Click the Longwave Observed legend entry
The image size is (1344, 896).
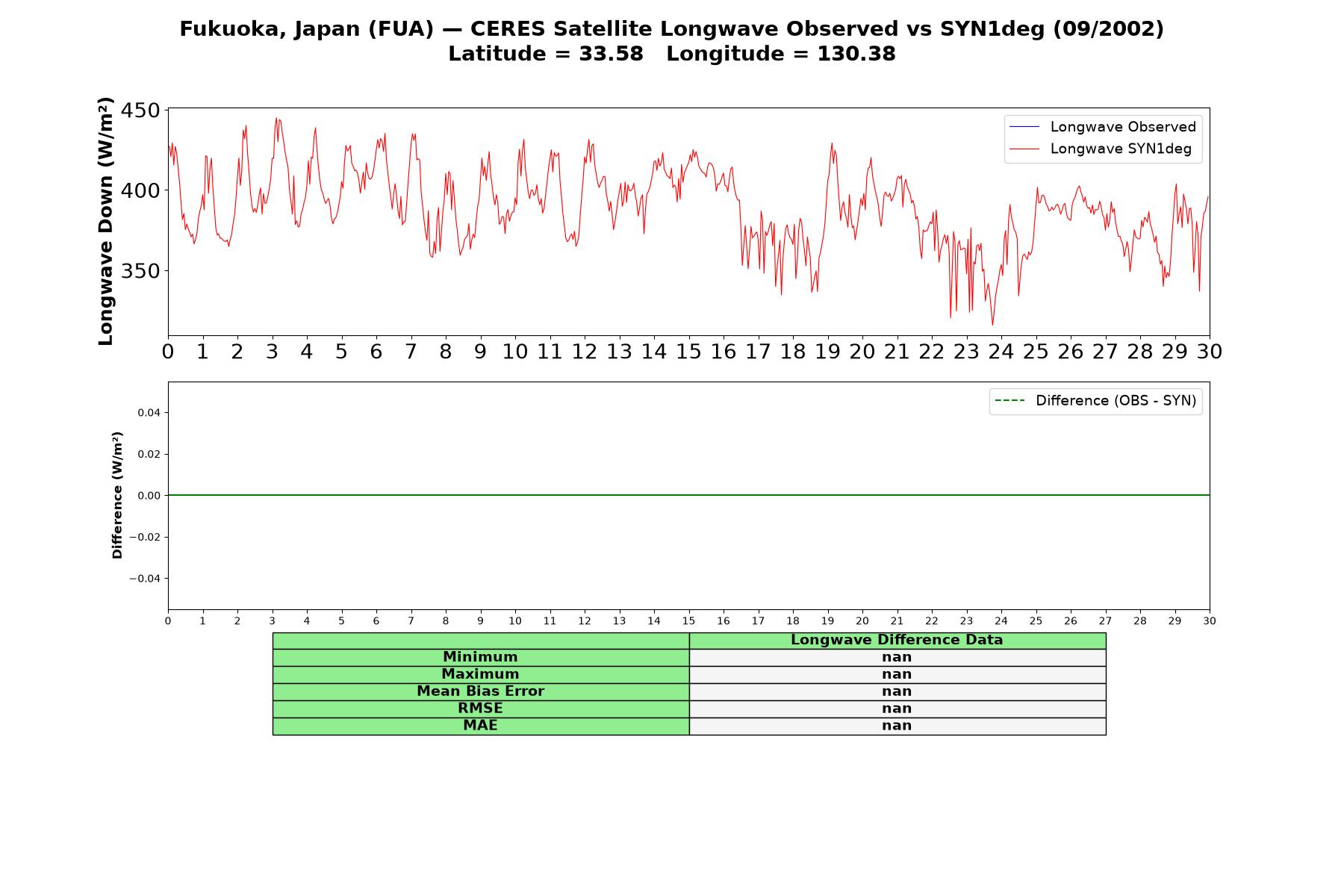point(1102,127)
